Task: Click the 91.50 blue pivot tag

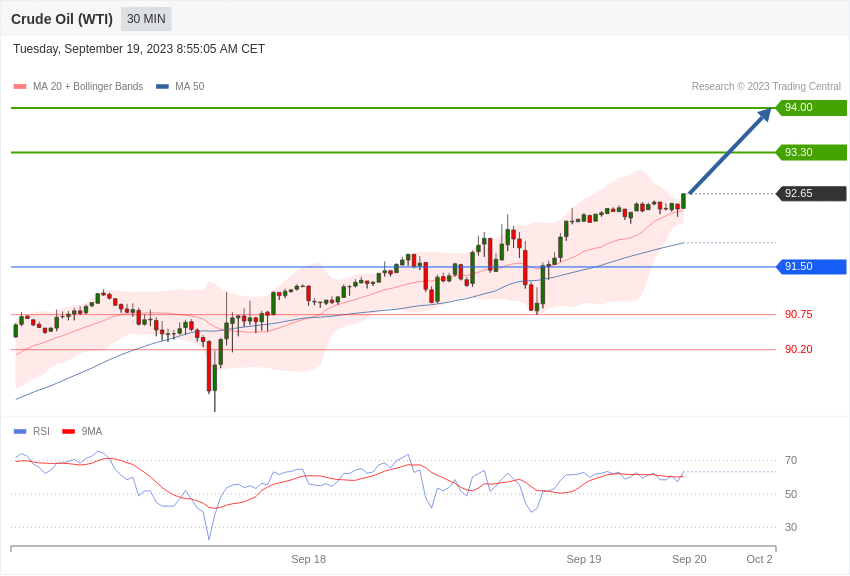Action: click(x=811, y=267)
